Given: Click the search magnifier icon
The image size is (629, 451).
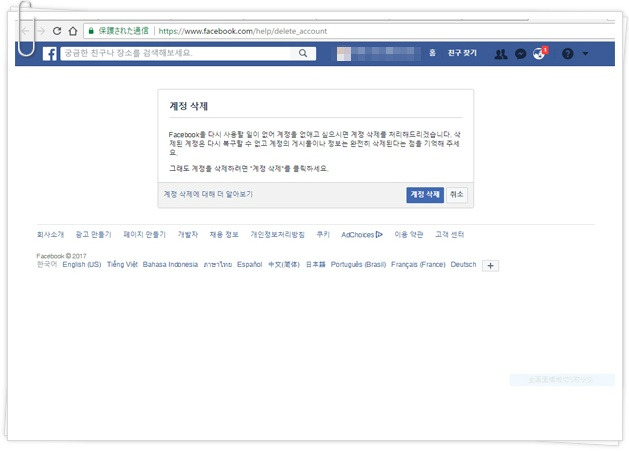Looking at the screenshot, I should click(303, 53).
